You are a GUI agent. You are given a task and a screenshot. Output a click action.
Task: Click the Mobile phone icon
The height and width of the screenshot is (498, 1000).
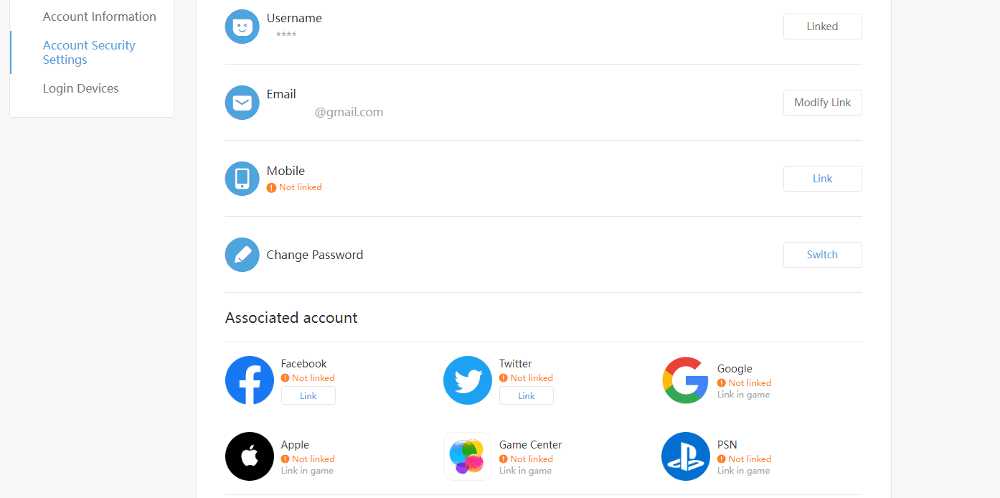click(x=242, y=179)
